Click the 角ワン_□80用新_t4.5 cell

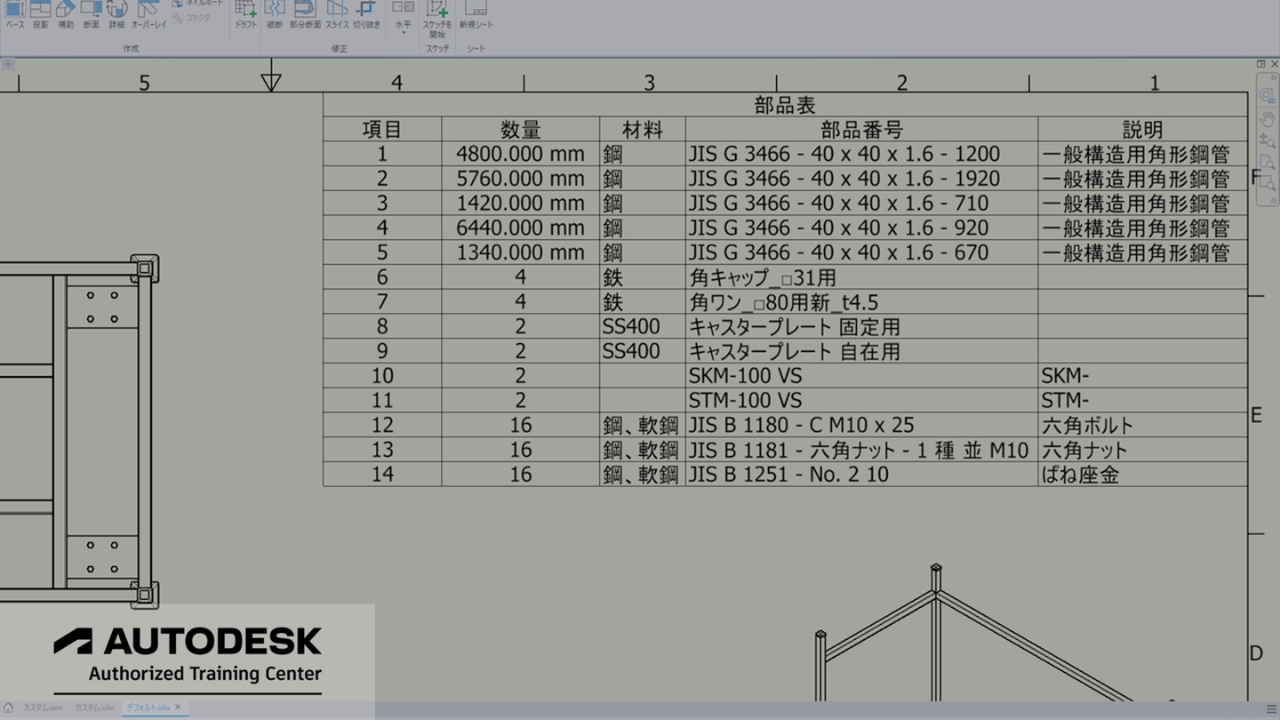tap(862, 302)
